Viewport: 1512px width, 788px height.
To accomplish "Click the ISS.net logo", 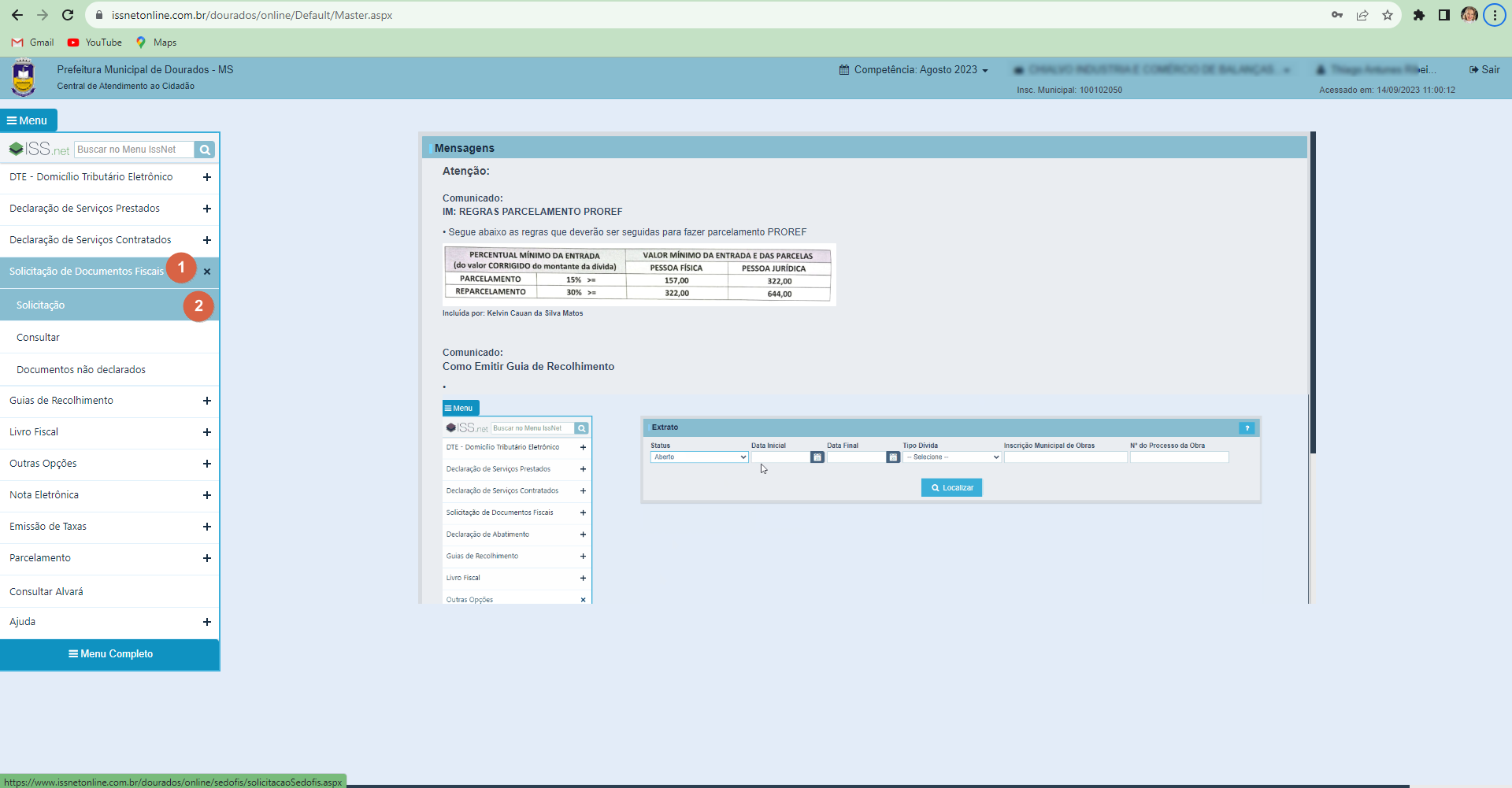I will coord(39,149).
